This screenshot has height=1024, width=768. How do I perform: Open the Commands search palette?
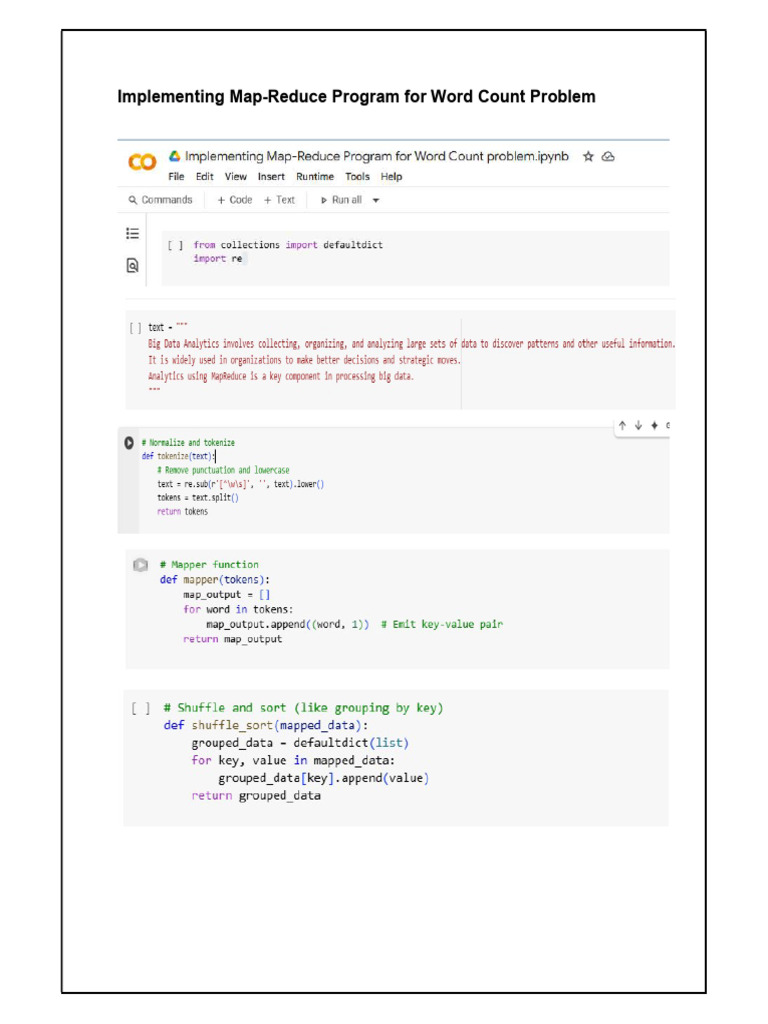[x=160, y=200]
